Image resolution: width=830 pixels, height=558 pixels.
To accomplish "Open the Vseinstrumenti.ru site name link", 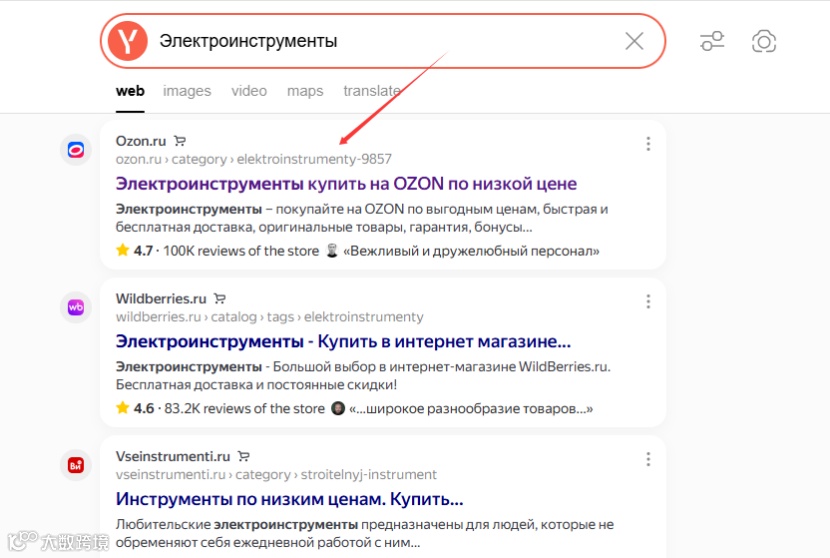I will tap(173, 456).
